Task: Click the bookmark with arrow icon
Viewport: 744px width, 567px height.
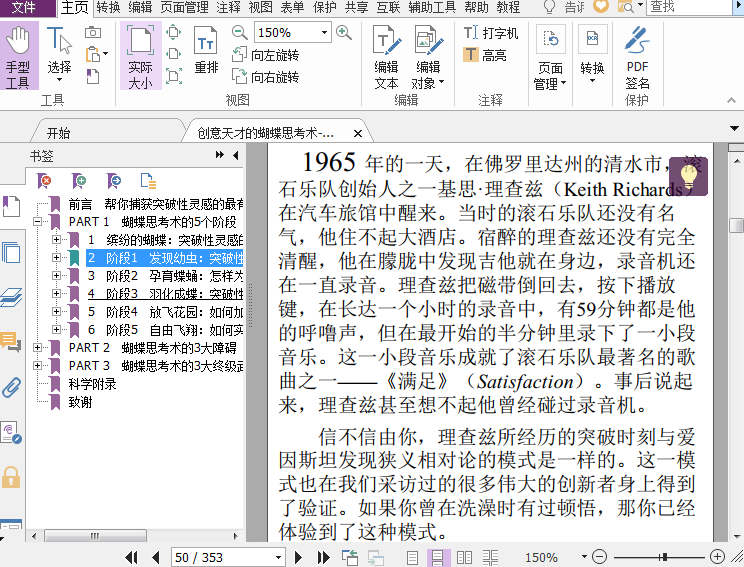Action: click(114, 180)
